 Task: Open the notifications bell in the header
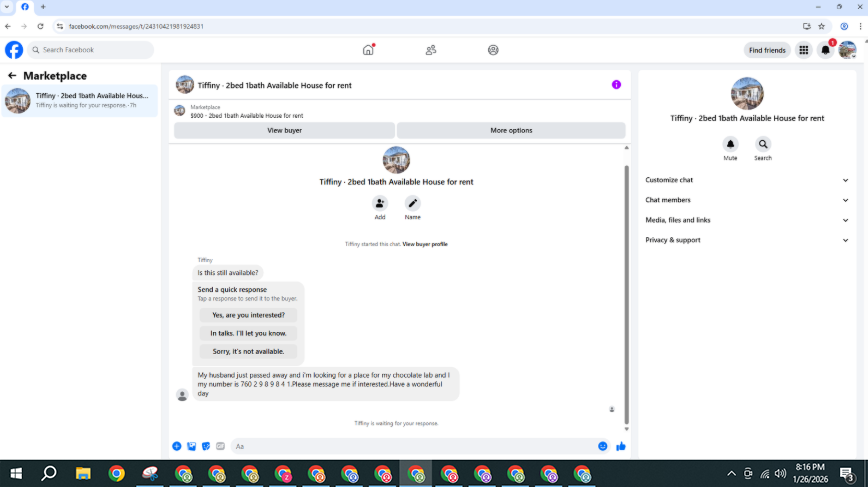click(825, 50)
